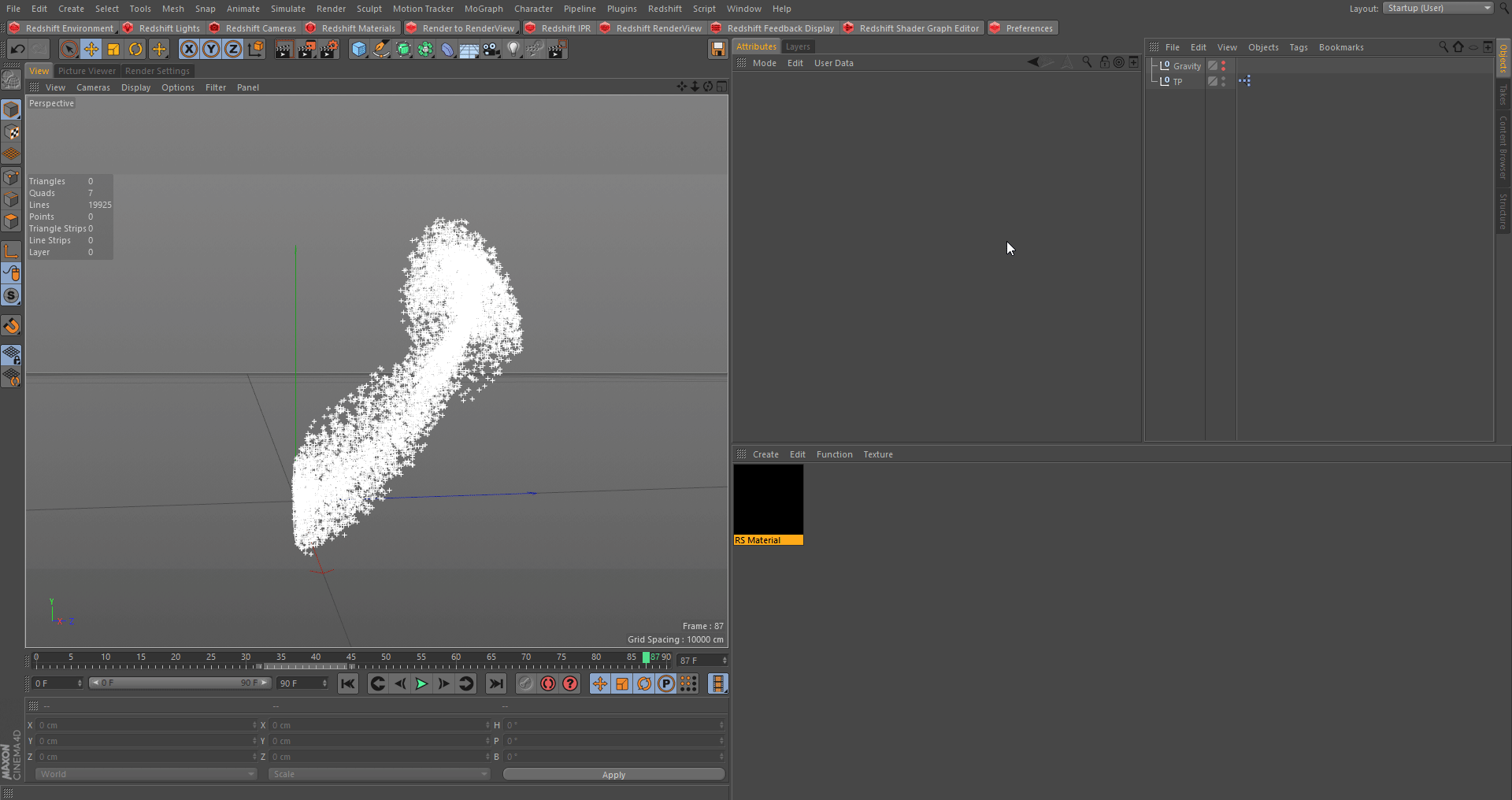Play the animation forward
Screen dimensions: 1512x800
click(x=421, y=683)
